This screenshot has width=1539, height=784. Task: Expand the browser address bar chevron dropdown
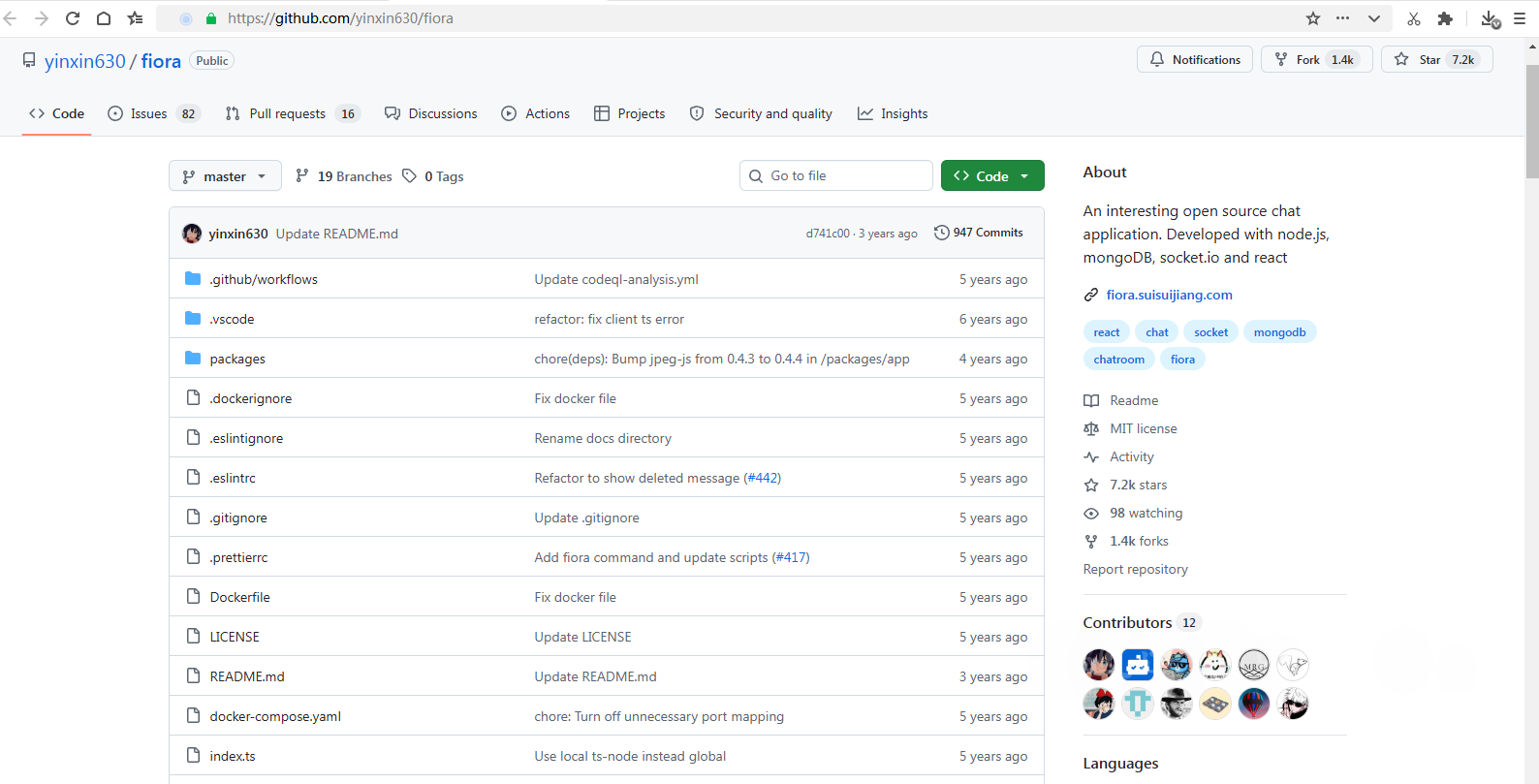(x=1374, y=18)
